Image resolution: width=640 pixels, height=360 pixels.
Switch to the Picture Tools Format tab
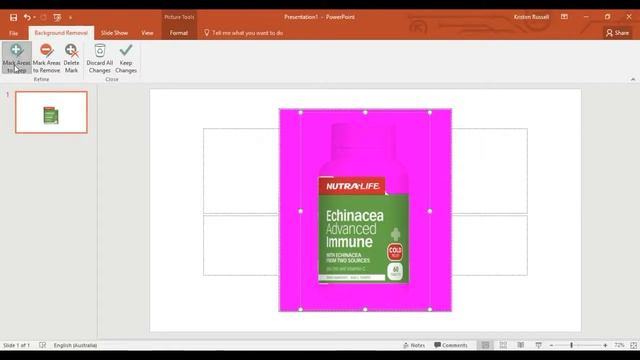coord(179,33)
